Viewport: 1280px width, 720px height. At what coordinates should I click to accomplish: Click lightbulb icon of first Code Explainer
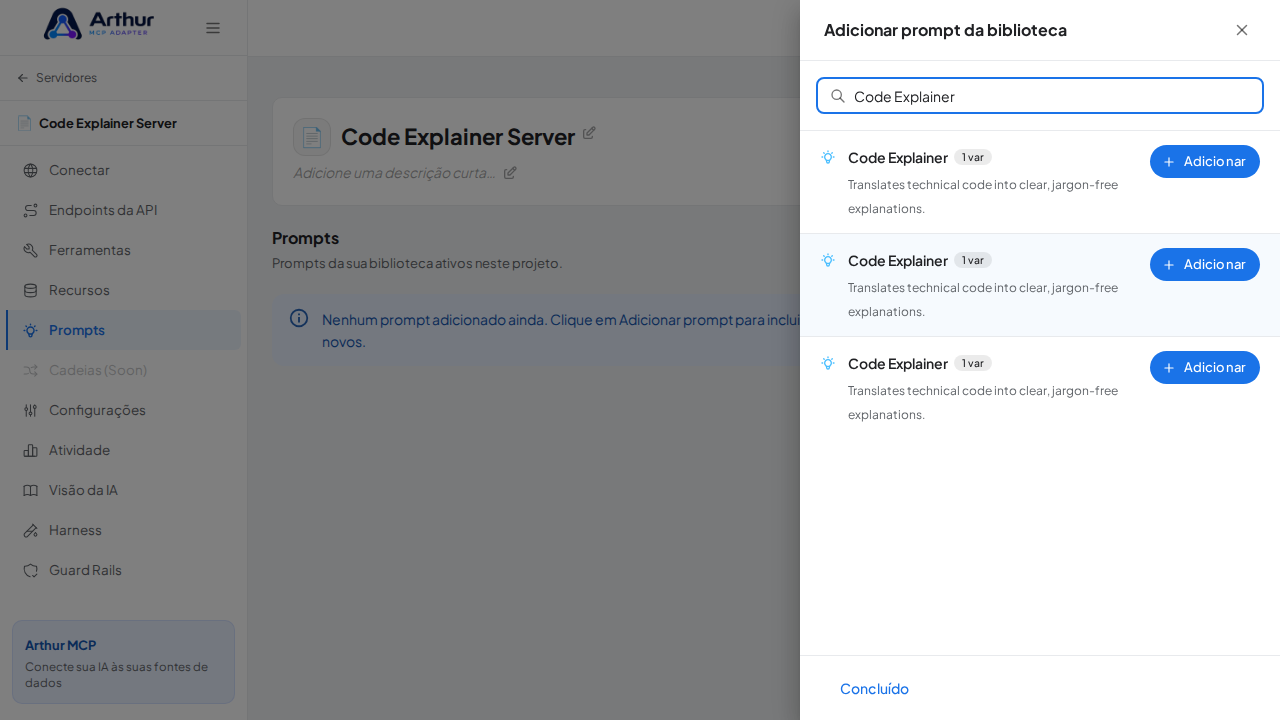click(x=828, y=157)
